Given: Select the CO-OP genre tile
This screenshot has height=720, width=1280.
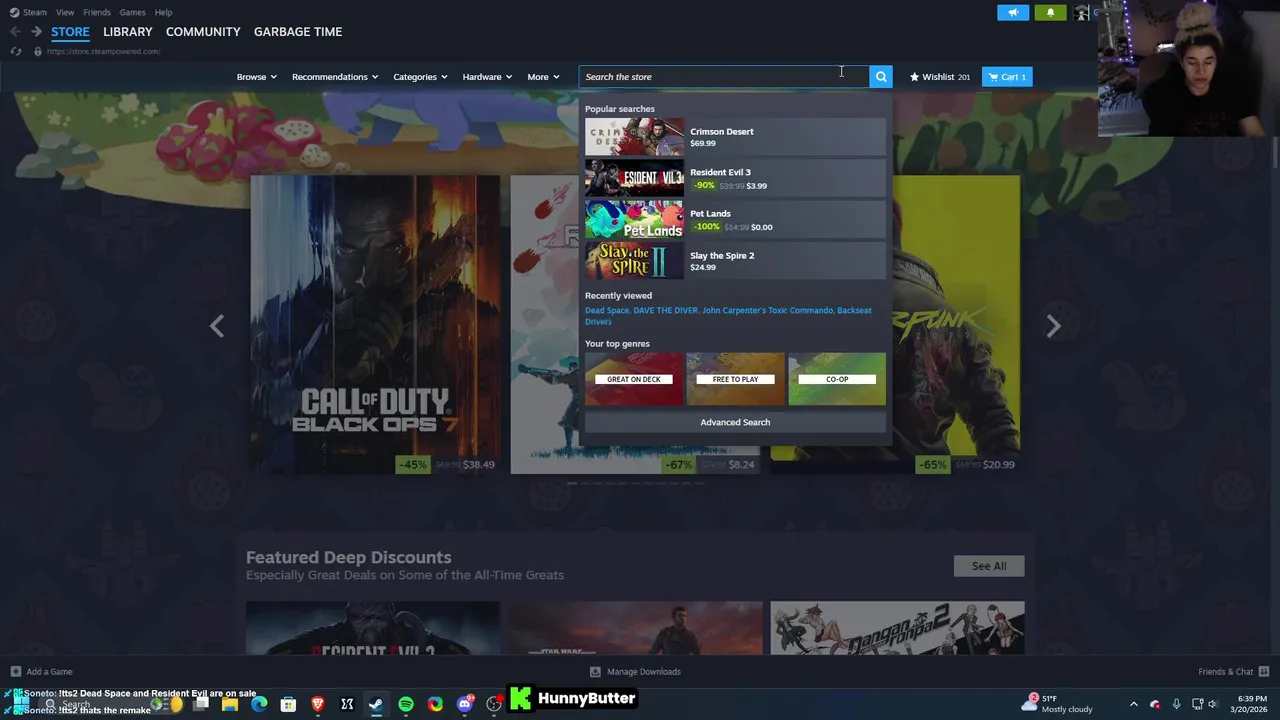Looking at the screenshot, I should (837, 379).
